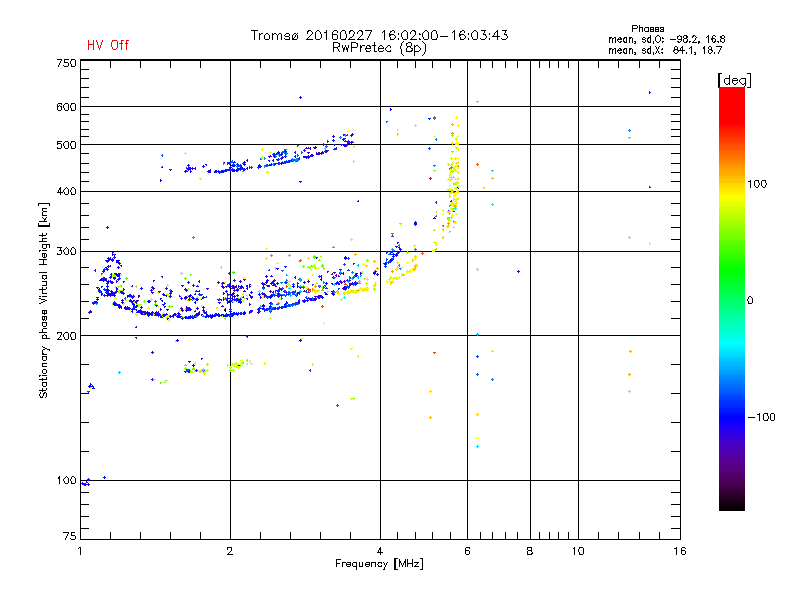This screenshot has height=600, width=800.
Task: Click the '600' height axis label
Action: point(66,107)
